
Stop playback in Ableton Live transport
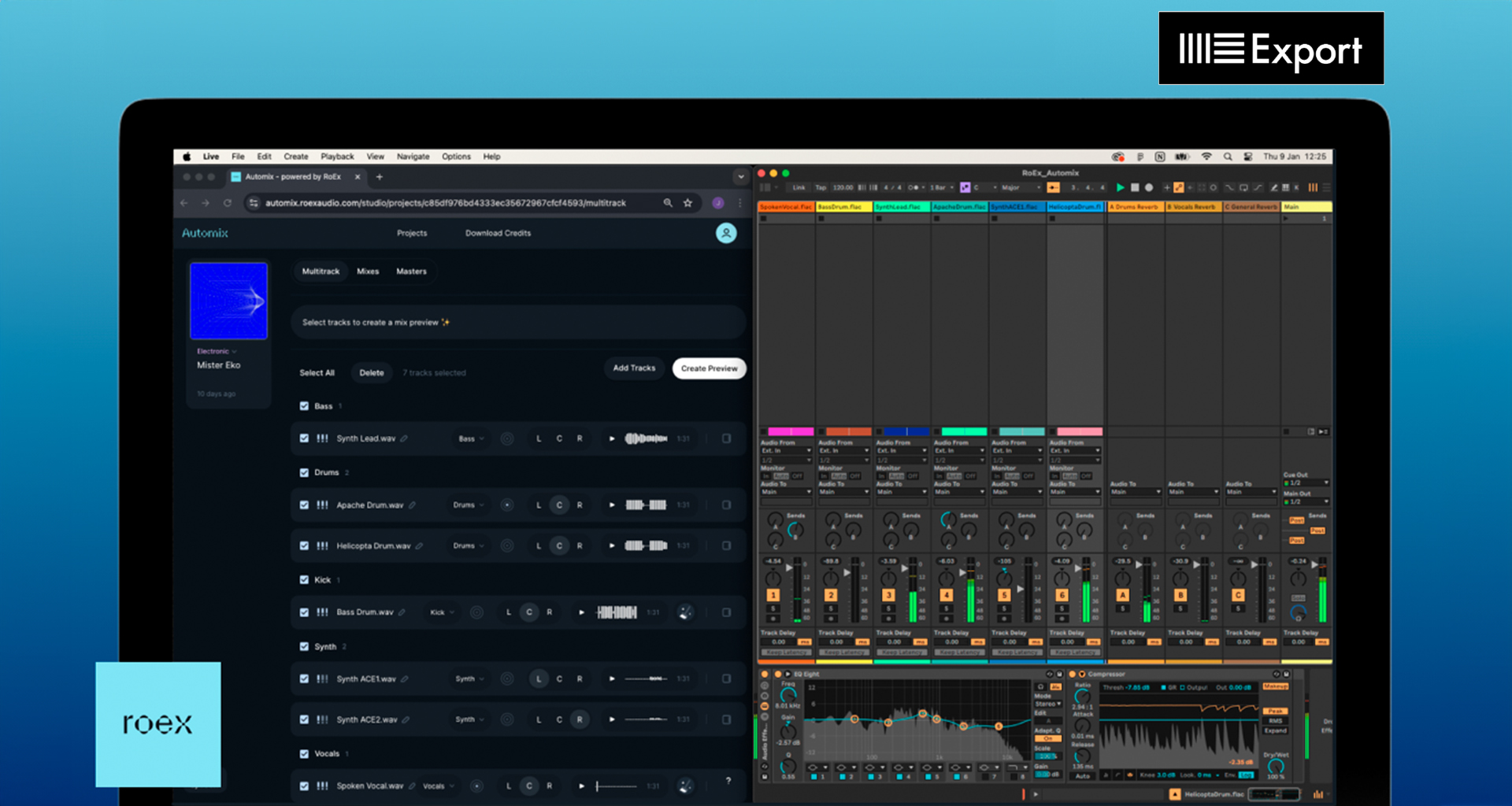click(x=1135, y=187)
